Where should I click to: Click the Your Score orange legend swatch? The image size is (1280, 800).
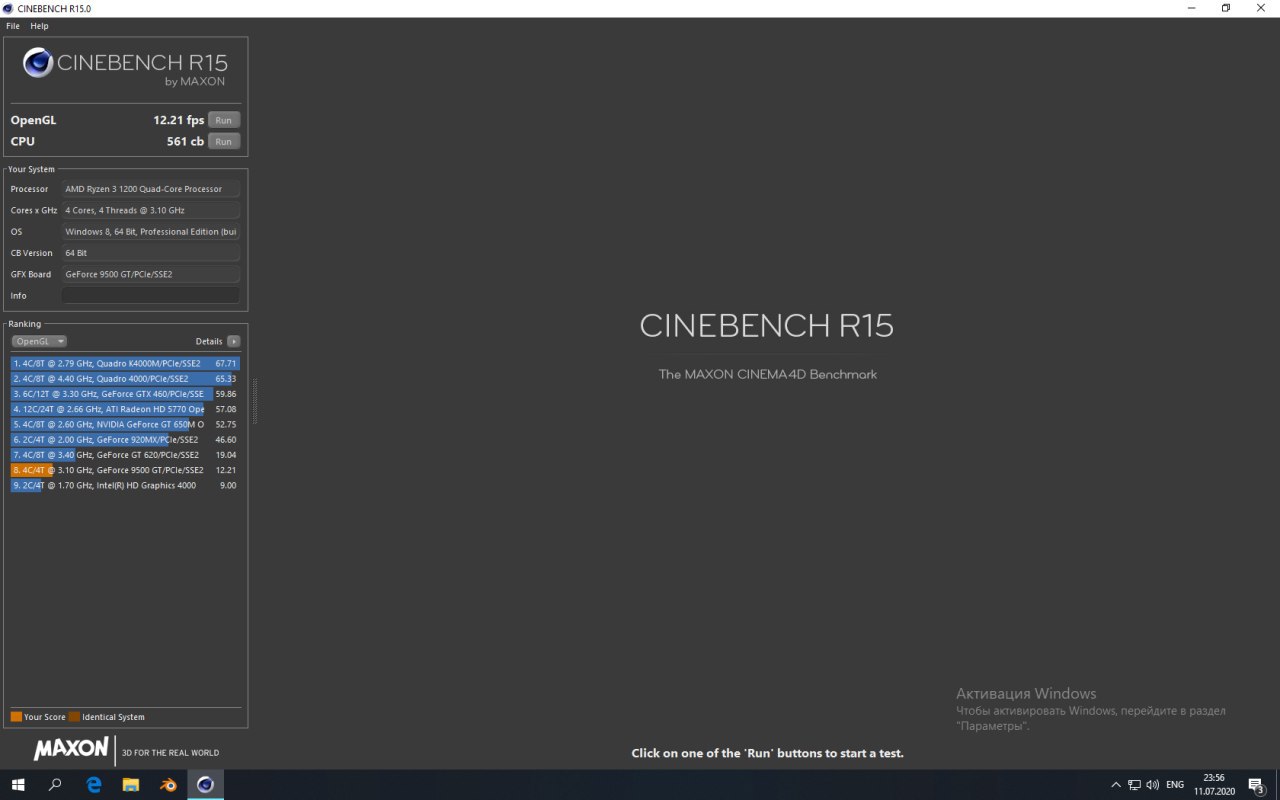point(16,717)
